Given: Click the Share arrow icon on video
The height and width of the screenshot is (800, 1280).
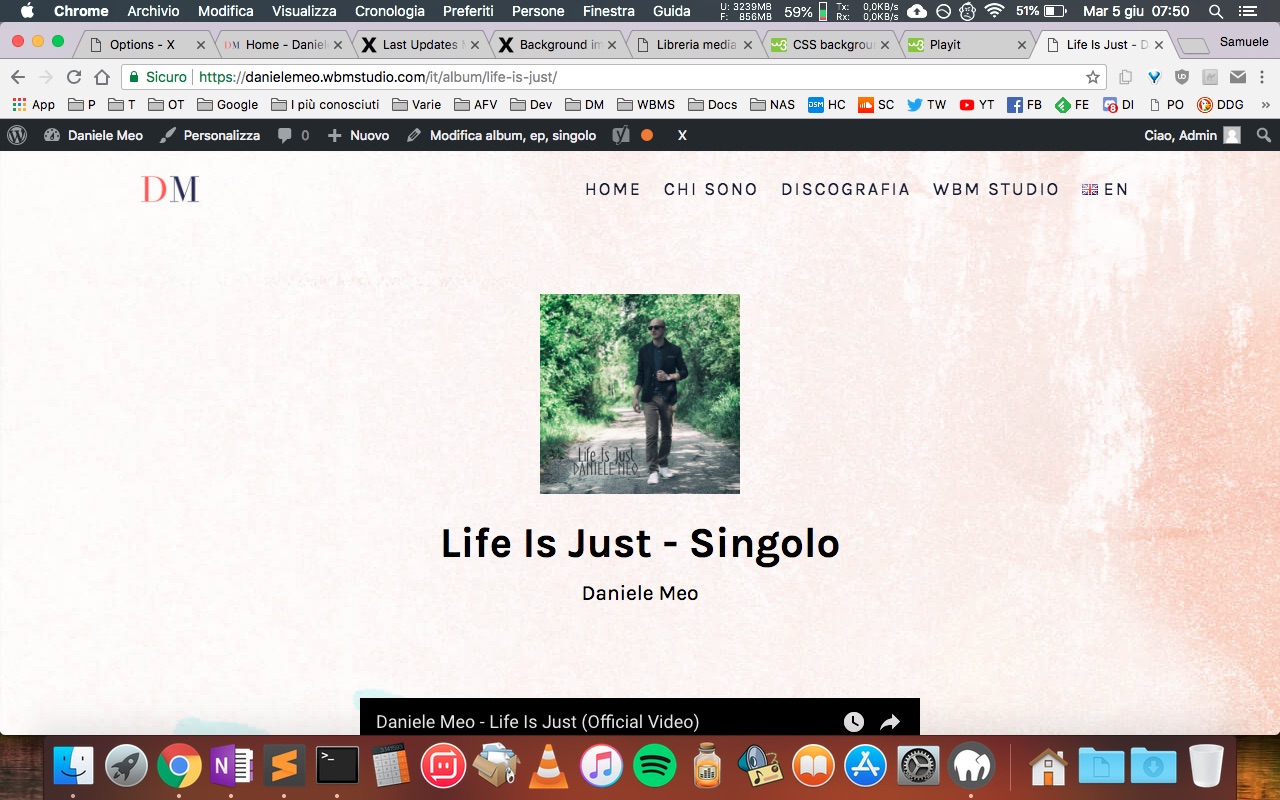Looking at the screenshot, I should [890, 721].
